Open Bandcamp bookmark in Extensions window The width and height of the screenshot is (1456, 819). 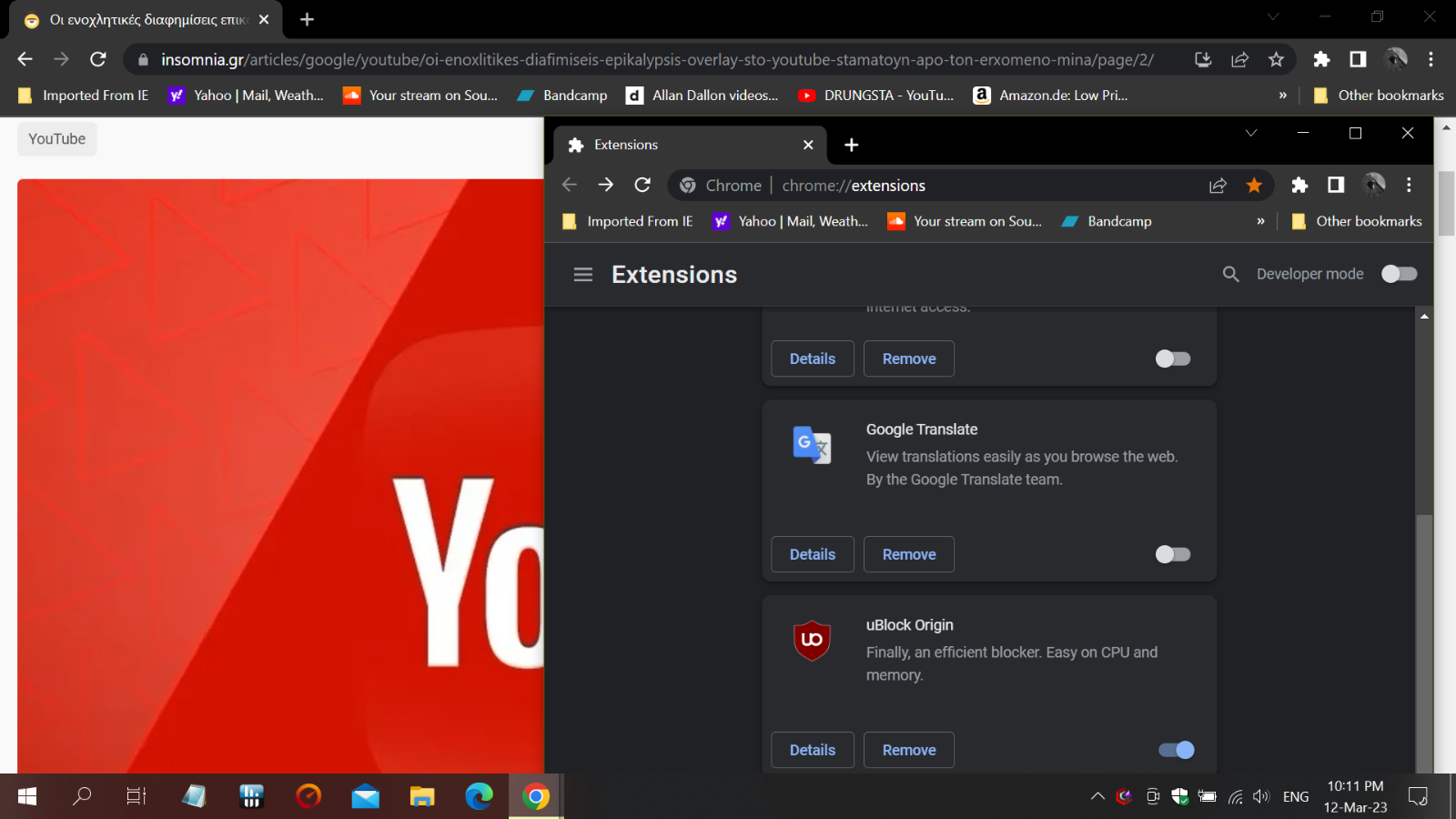tap(1107, 221)
